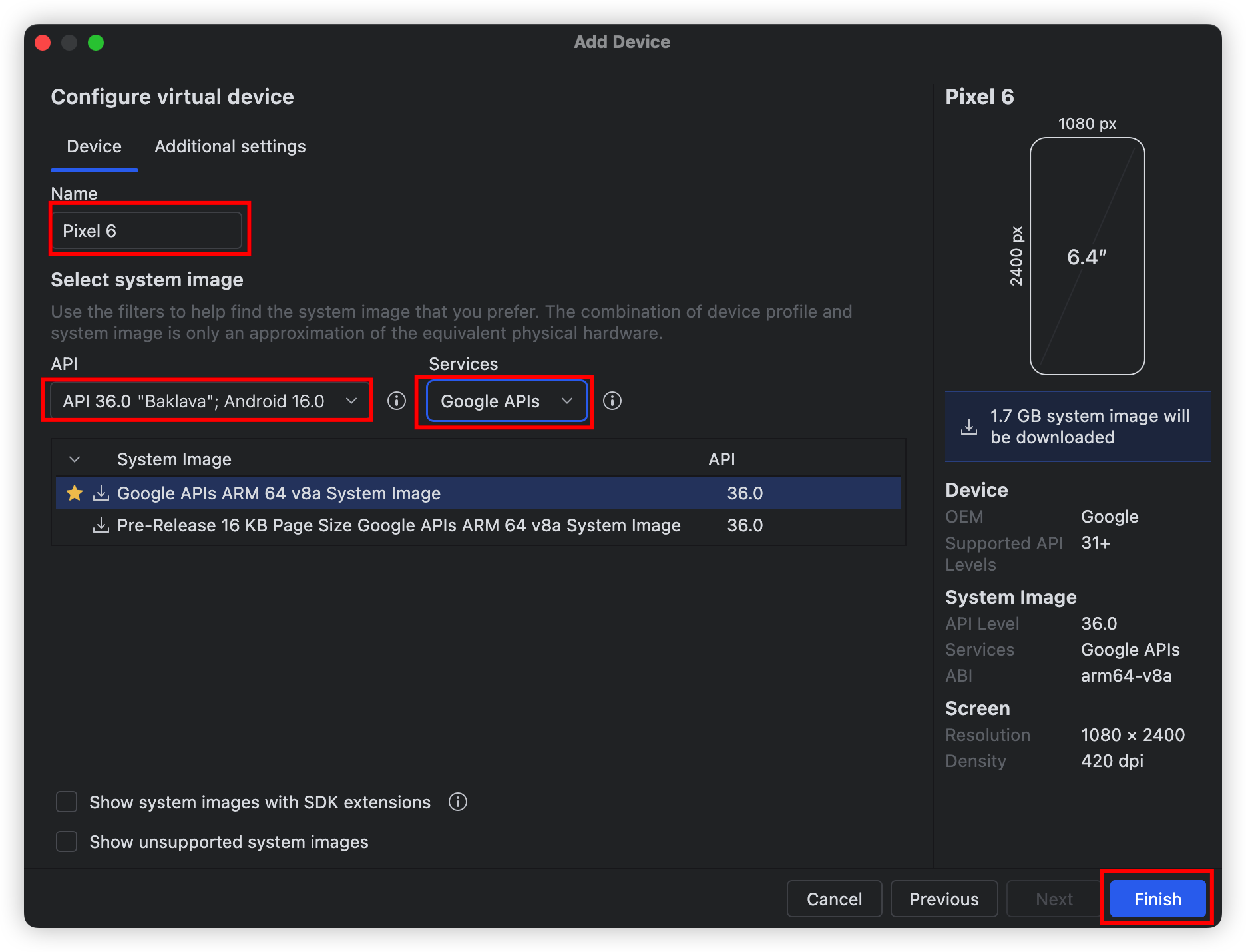This screenshot has height=952, width=1246.
Task: Open the API level dropdown
Action: pyautogui.click(x=209, y=401)
